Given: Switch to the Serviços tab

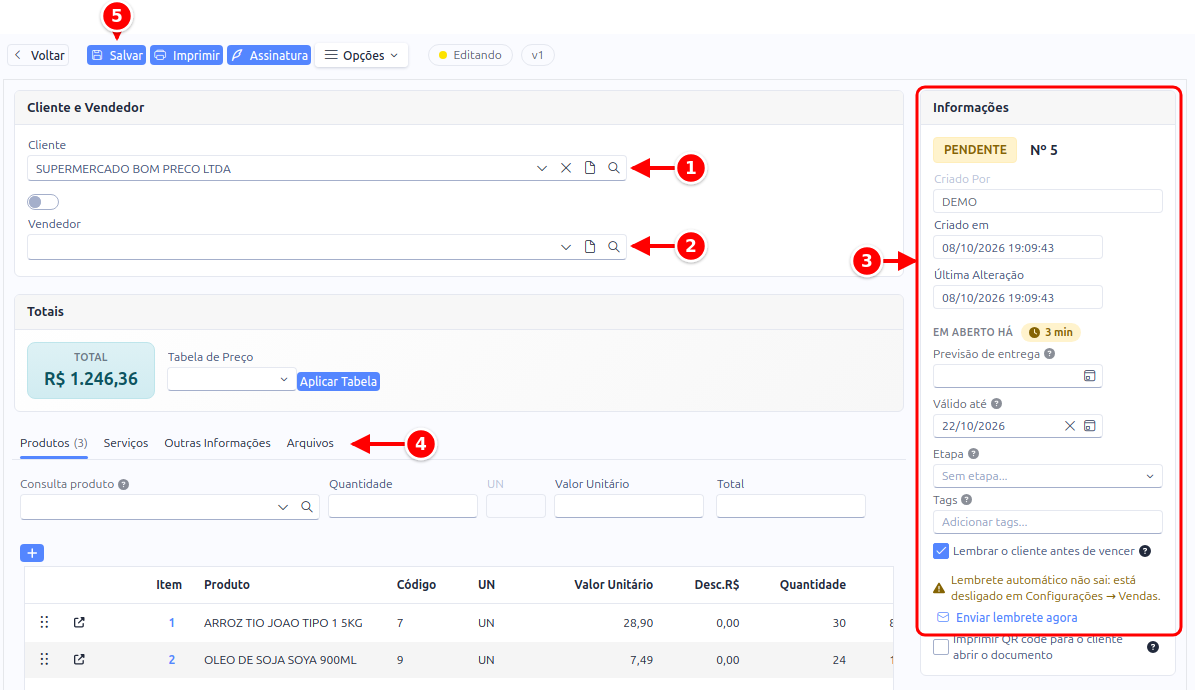Looking at the screenshot, I should [126, 443].
